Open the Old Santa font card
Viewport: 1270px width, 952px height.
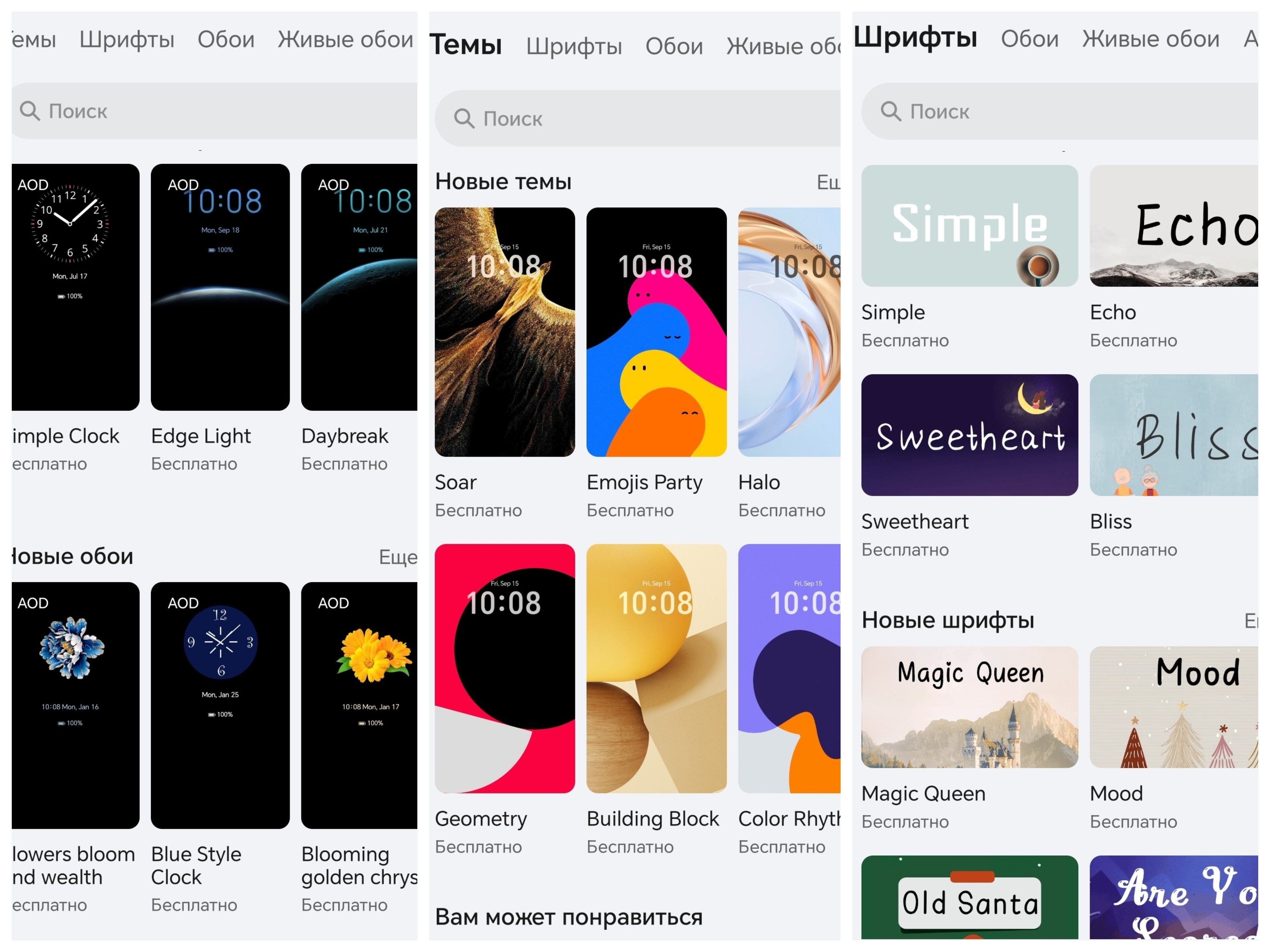tap(970, 897)
